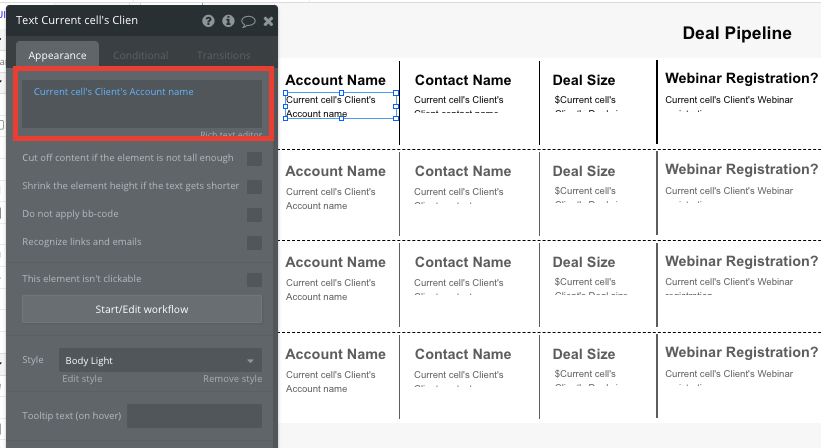Select the third row Webinar Registration? heading

coord(741,261)
